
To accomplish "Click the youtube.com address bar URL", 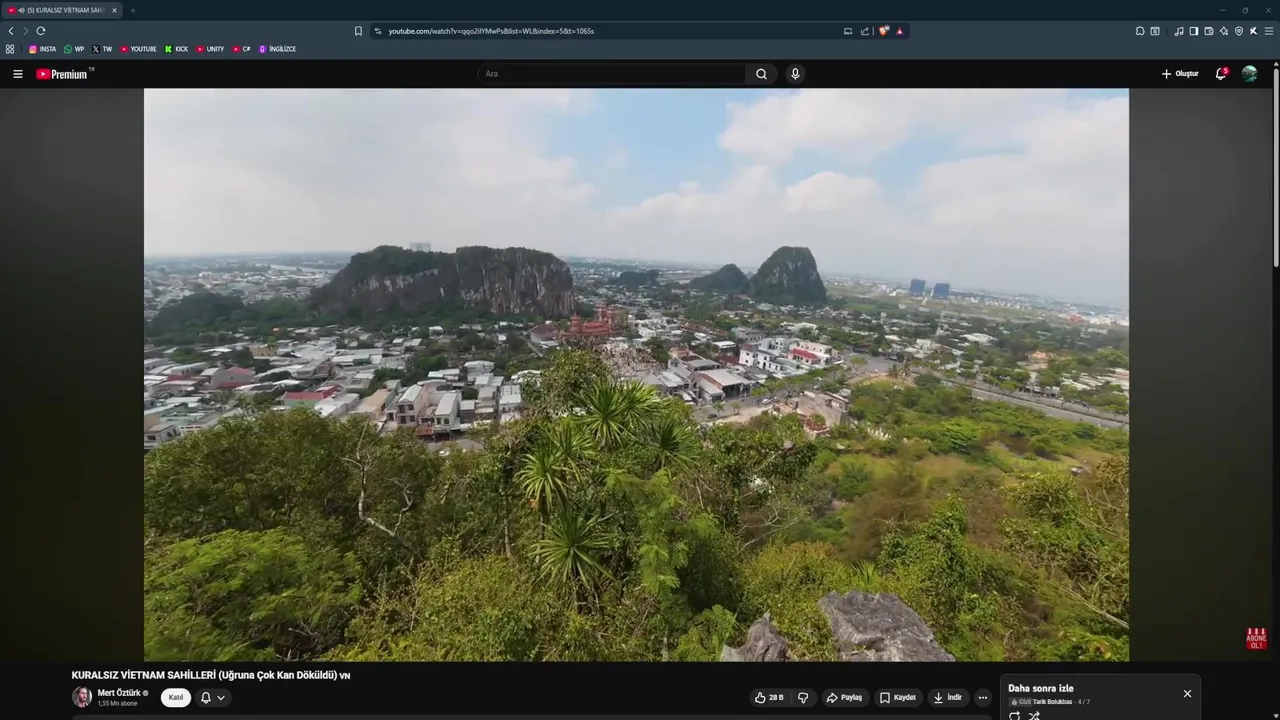I will coord(491,31).
